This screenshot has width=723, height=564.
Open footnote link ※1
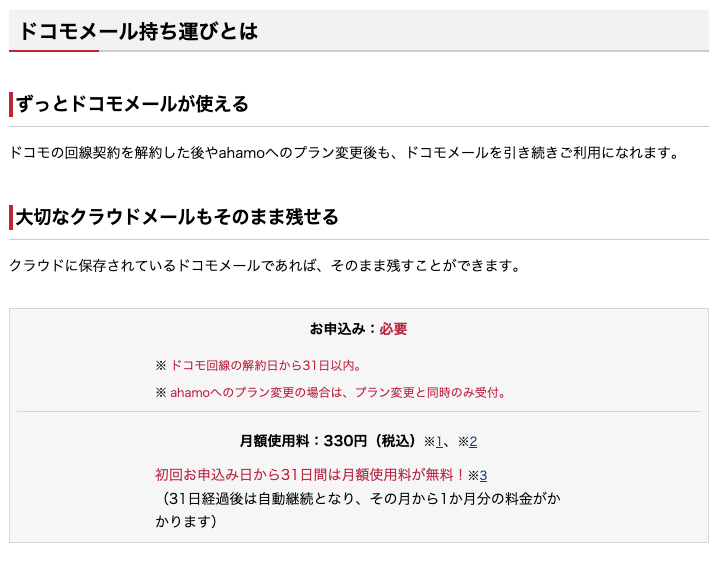click(x=439, y=442)
